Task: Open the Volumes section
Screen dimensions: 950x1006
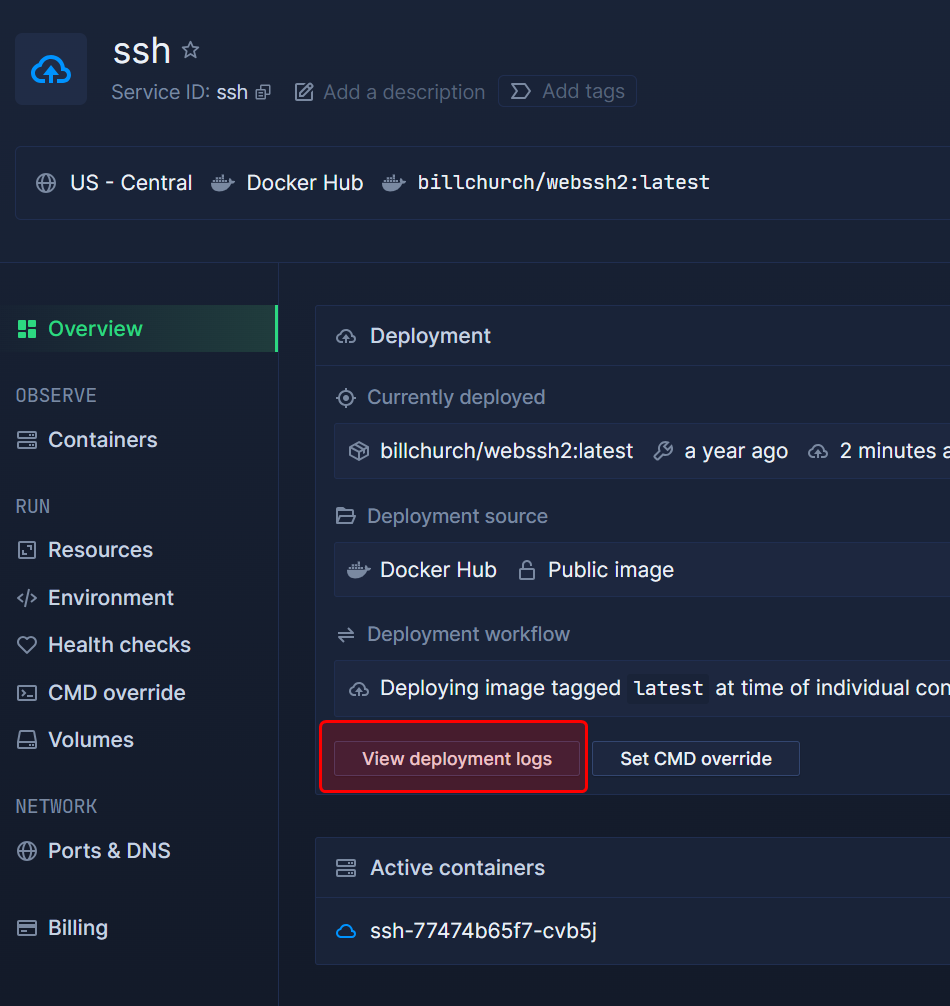Action: (90, 740)
